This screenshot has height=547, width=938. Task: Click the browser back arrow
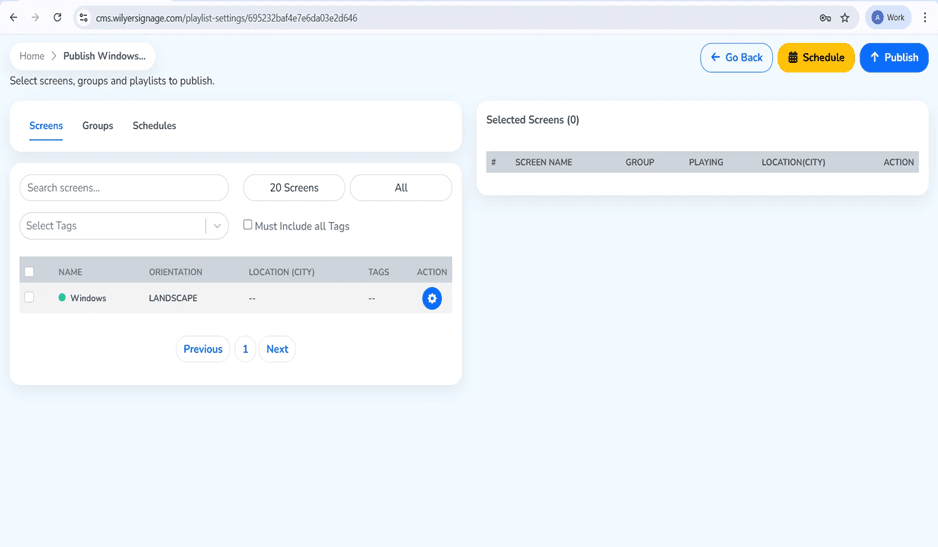[x=13, y=17]
